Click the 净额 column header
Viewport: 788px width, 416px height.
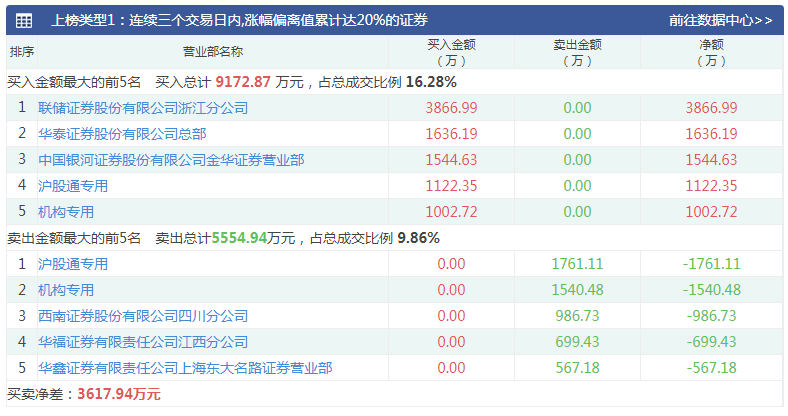711,52
